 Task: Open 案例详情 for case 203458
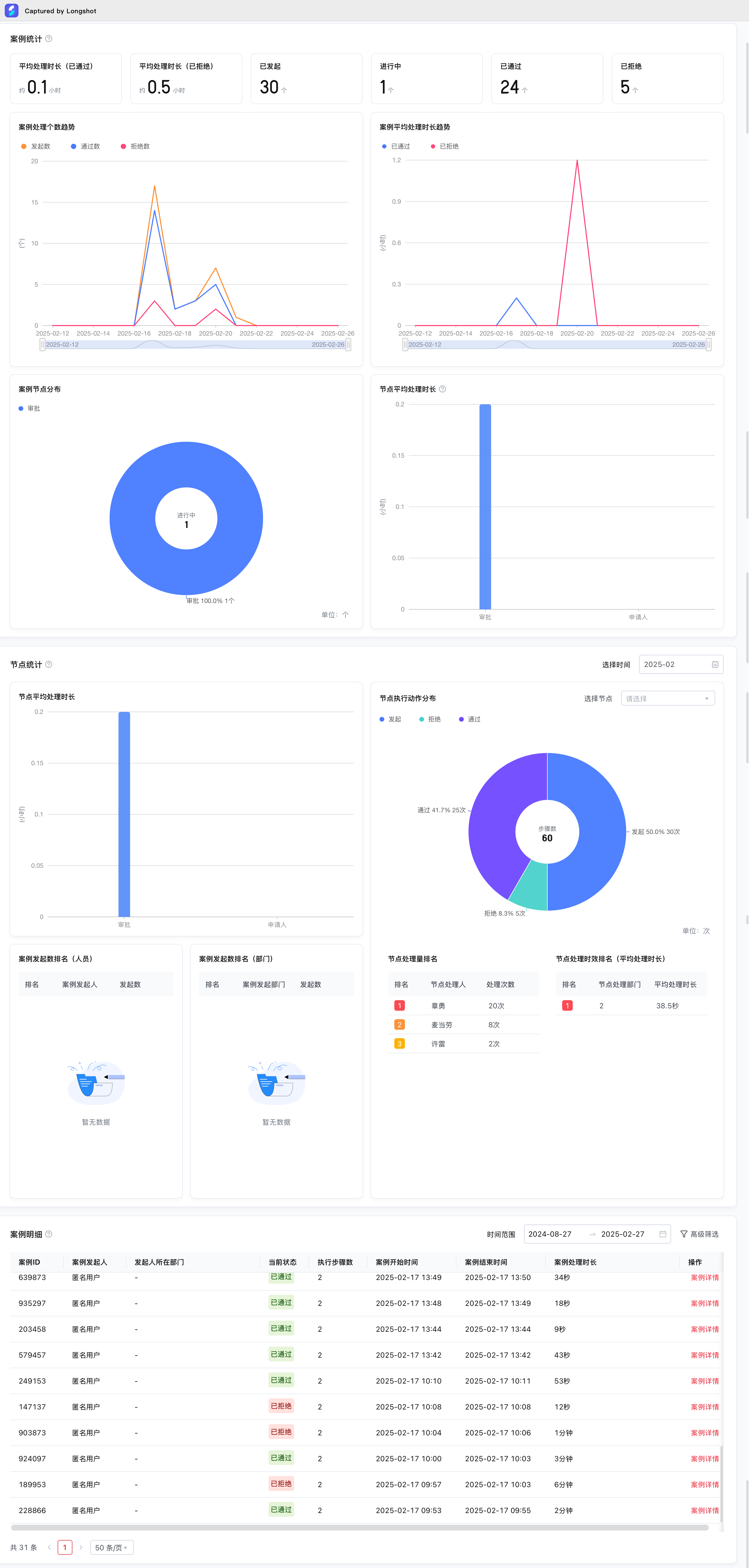(x=705, y=1329)
